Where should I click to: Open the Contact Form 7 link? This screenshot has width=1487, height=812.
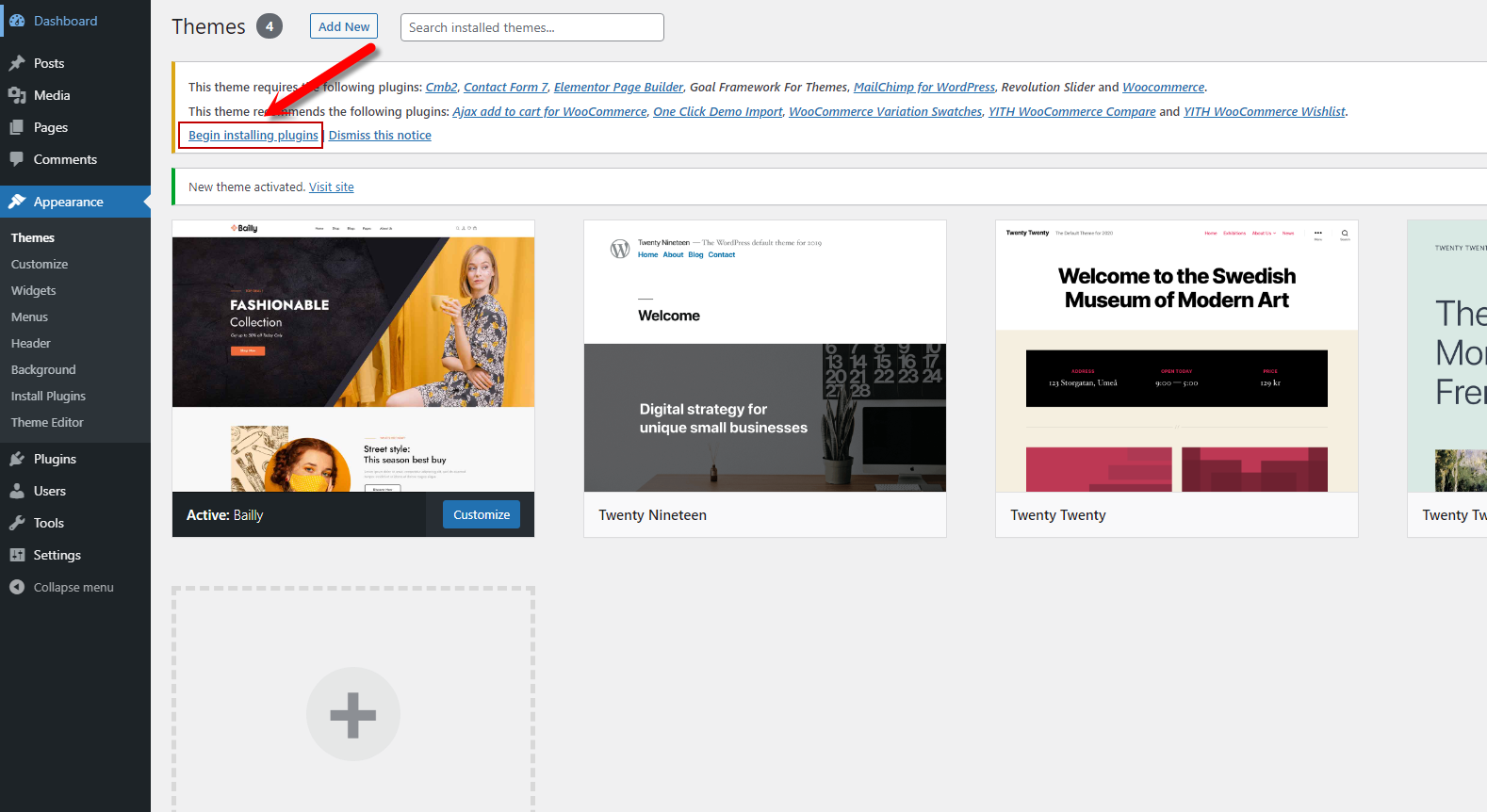point(506,87)
